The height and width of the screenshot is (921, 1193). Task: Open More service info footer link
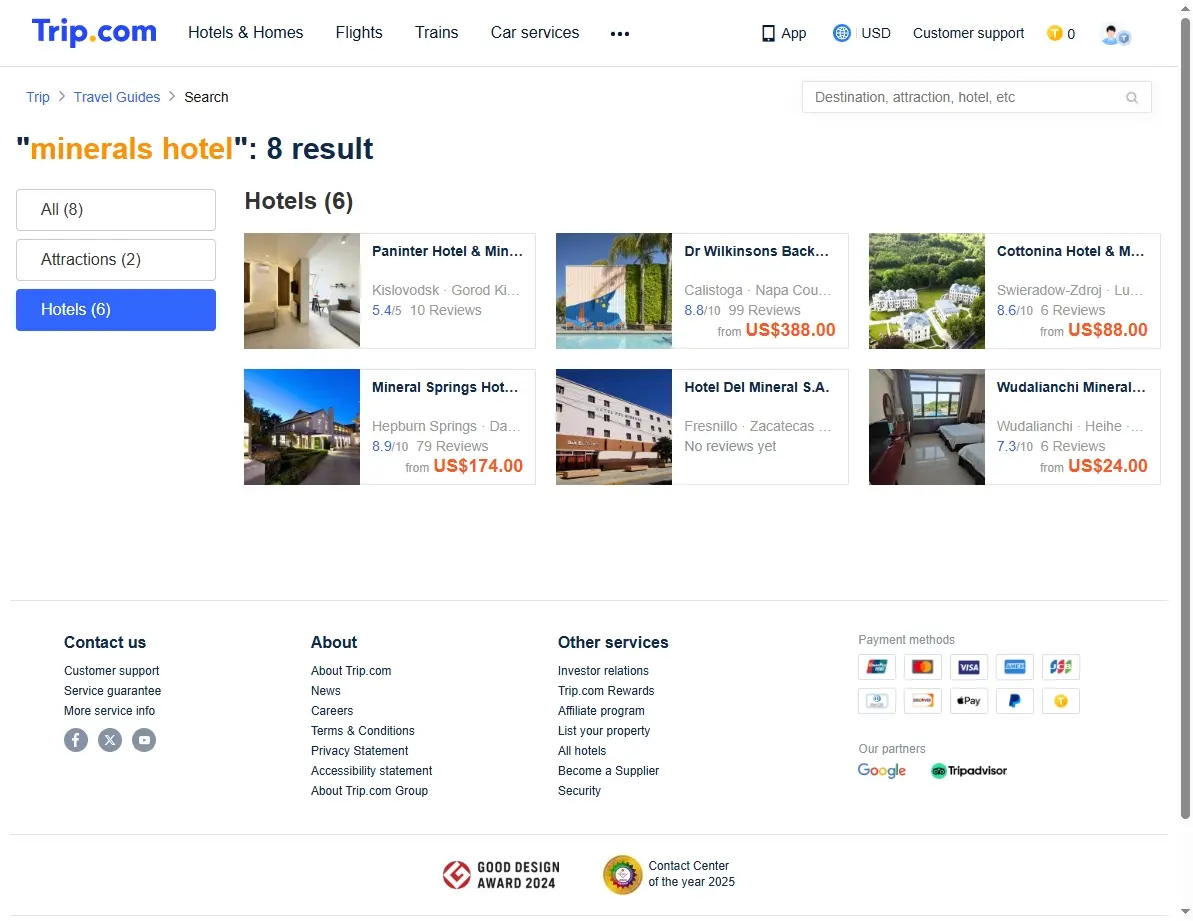[110, 710]
